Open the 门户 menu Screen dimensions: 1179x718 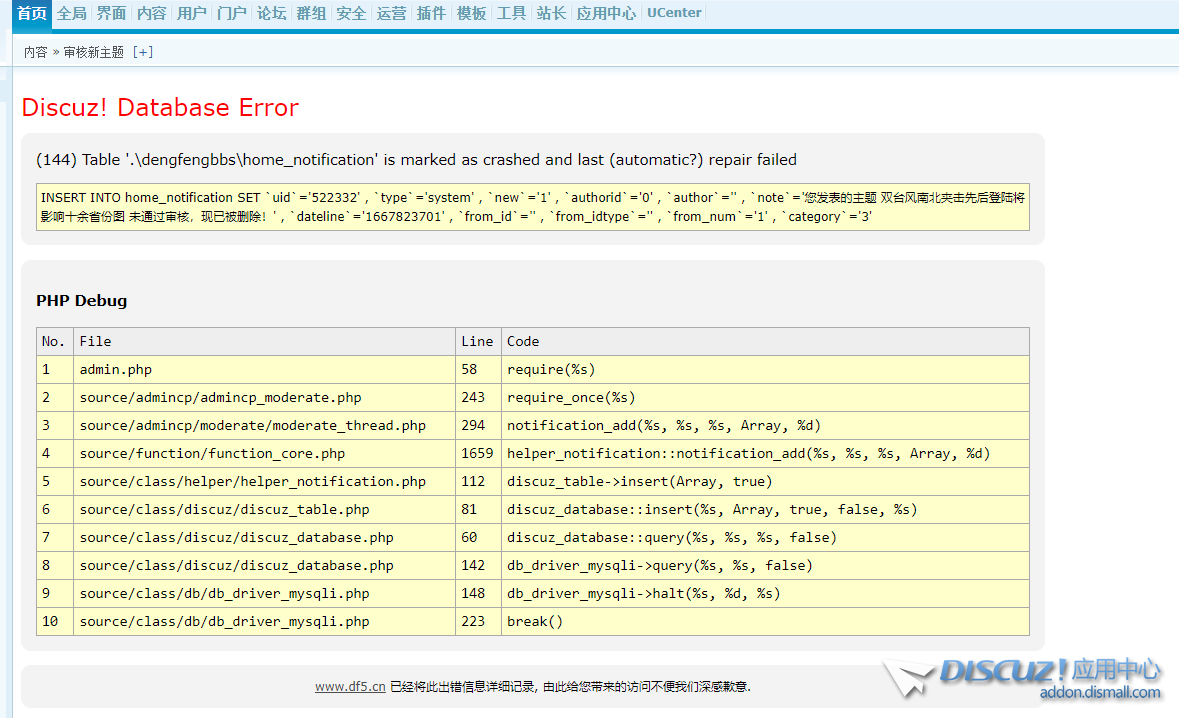click(x=232, y=14)
